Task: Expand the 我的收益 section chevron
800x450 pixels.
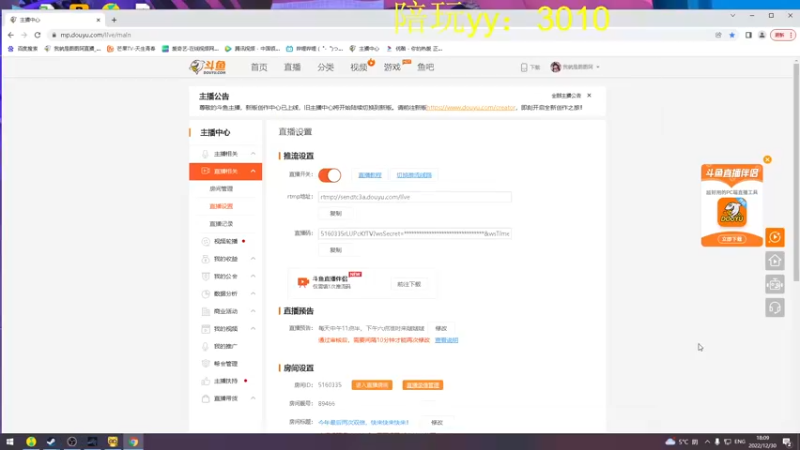Action: point(253,259)
